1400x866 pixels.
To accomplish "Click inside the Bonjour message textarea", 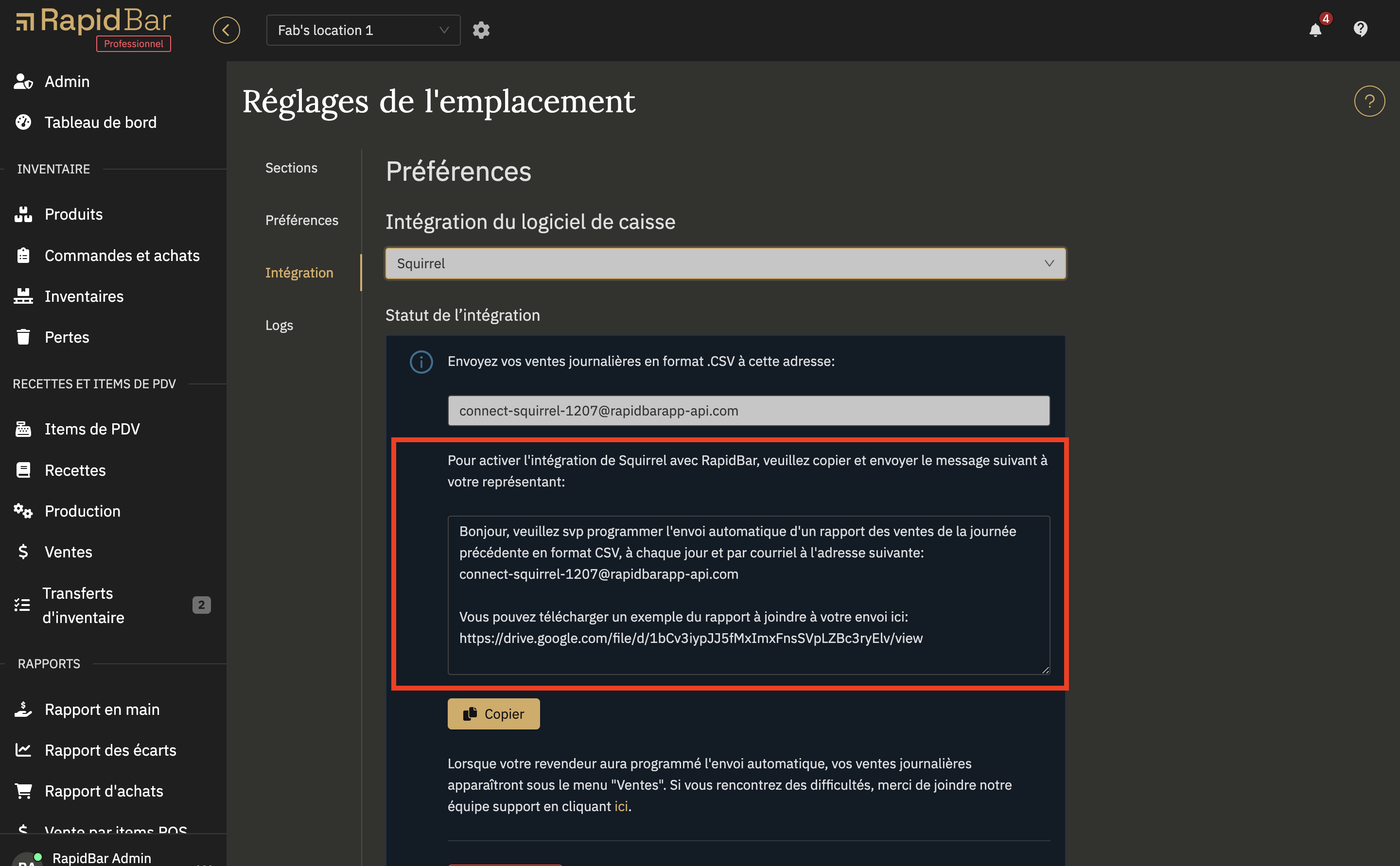I will (748, 595).
